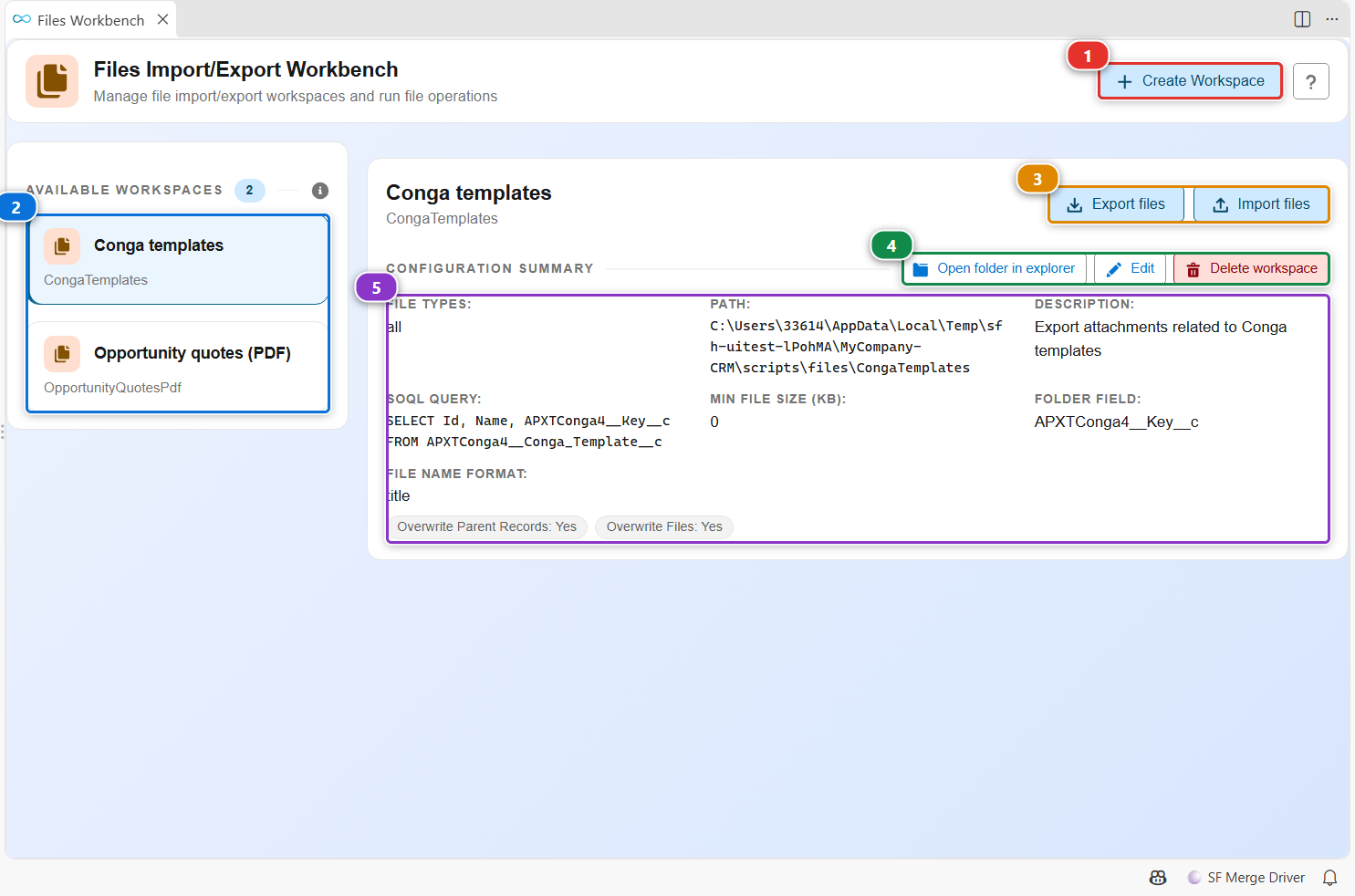
Task: Click the Conga templates heading
Action: (468, 193)
